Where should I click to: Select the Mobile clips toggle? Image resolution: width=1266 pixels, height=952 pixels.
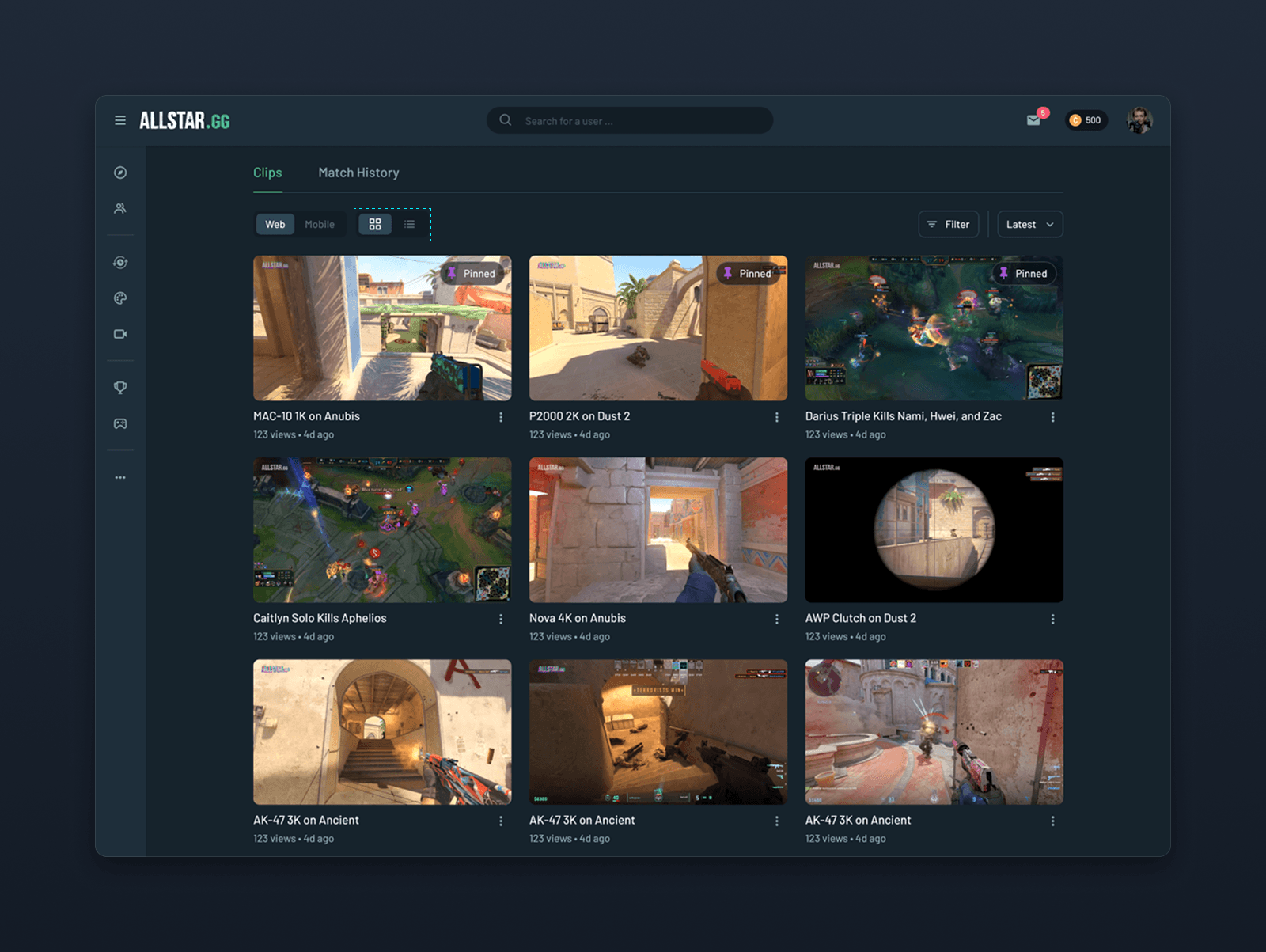tap(320, 224)
